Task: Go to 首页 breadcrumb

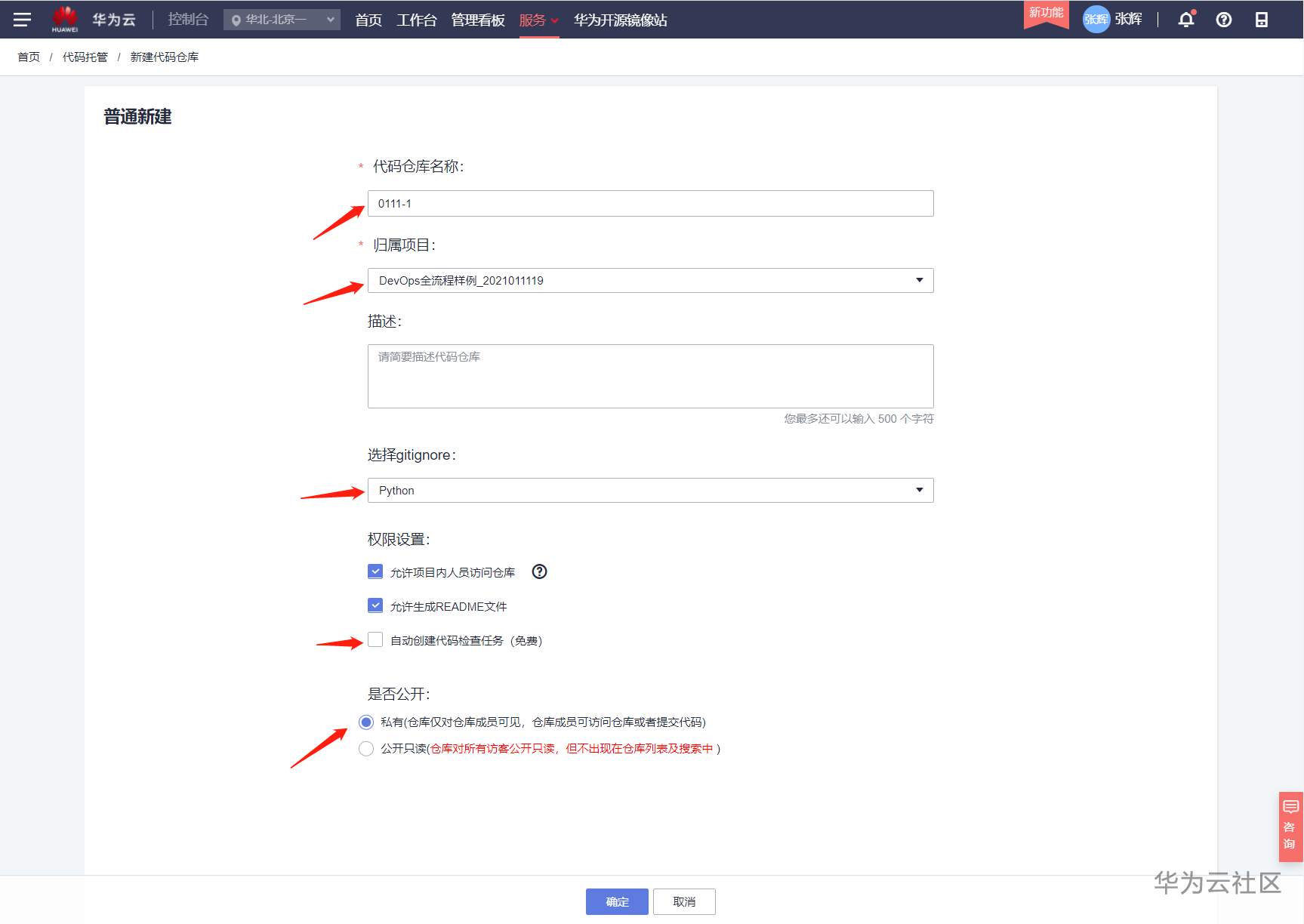Action: click(x=29, y=57)
